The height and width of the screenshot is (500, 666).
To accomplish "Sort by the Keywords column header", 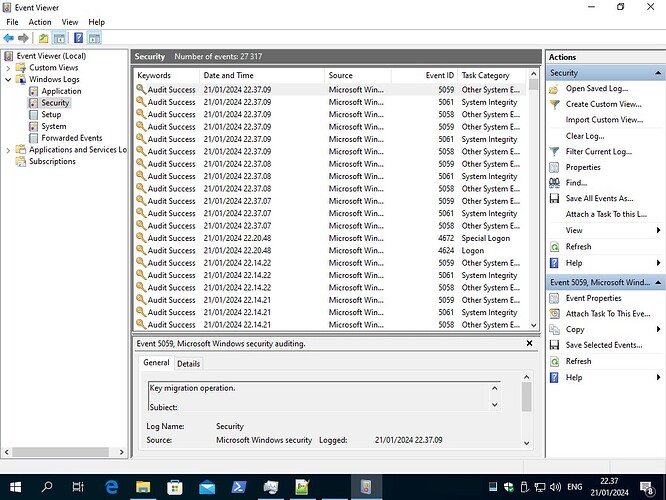I will 167,75.
